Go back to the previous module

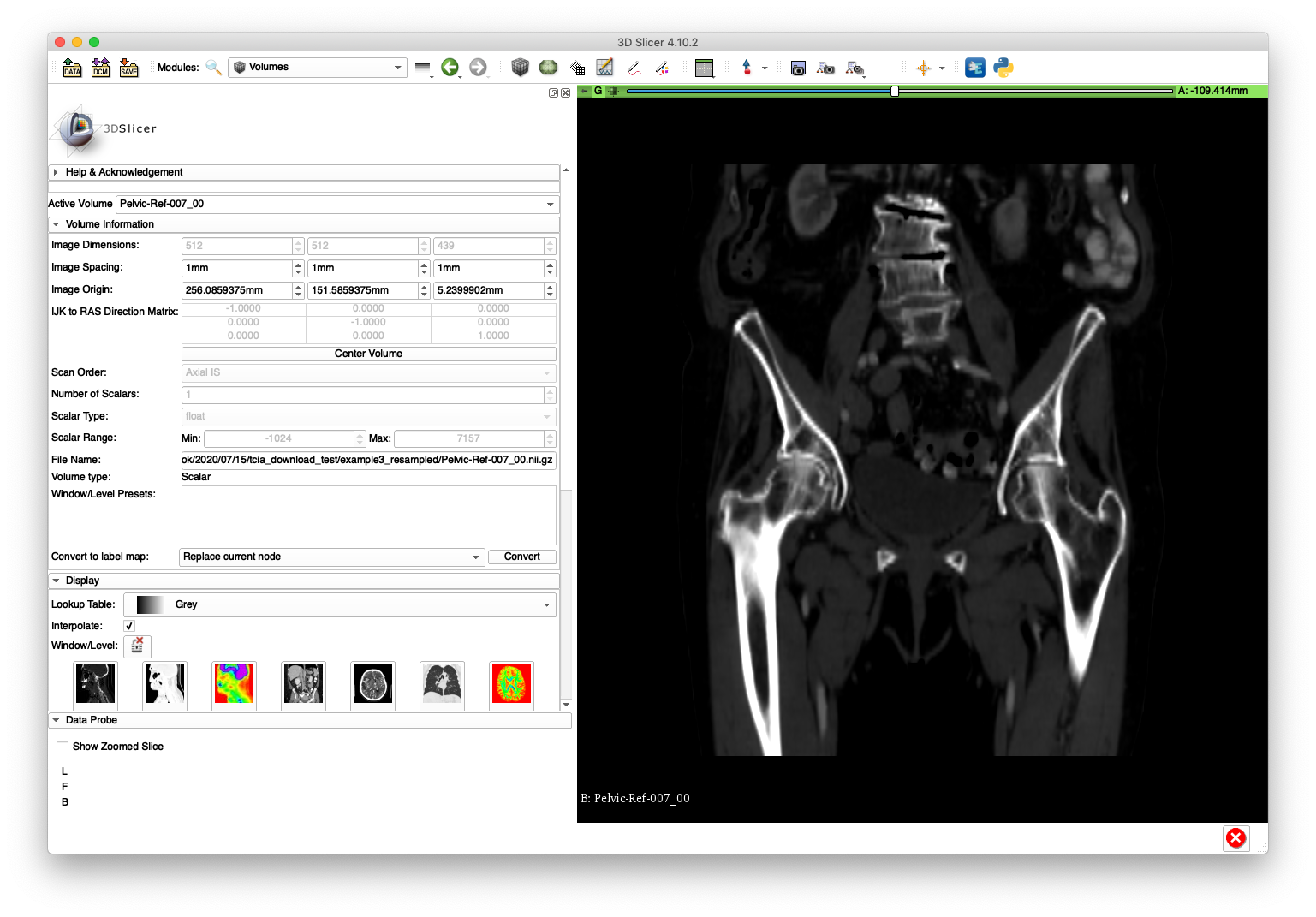coord(451,67)
